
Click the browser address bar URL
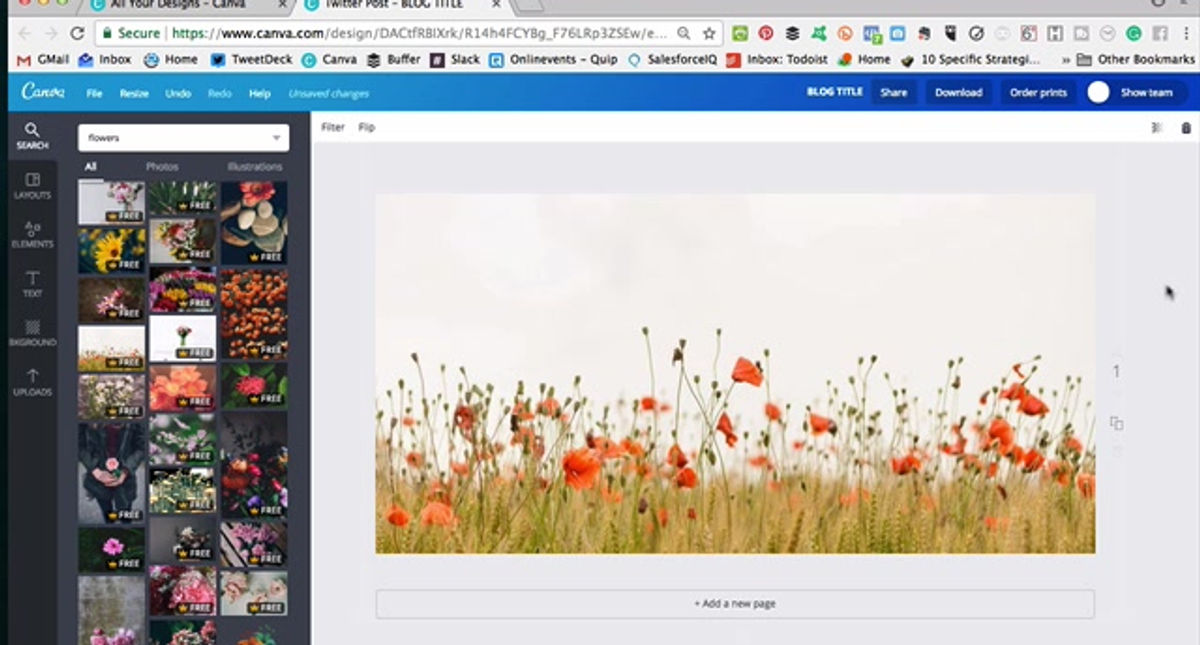[420, 33]
